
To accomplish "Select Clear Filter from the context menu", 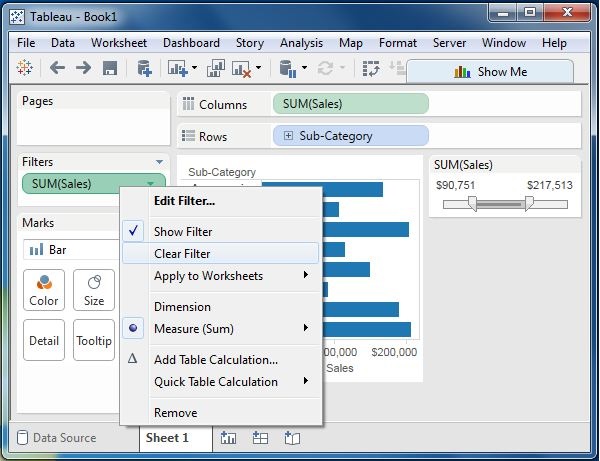I will tap(182, 254).
